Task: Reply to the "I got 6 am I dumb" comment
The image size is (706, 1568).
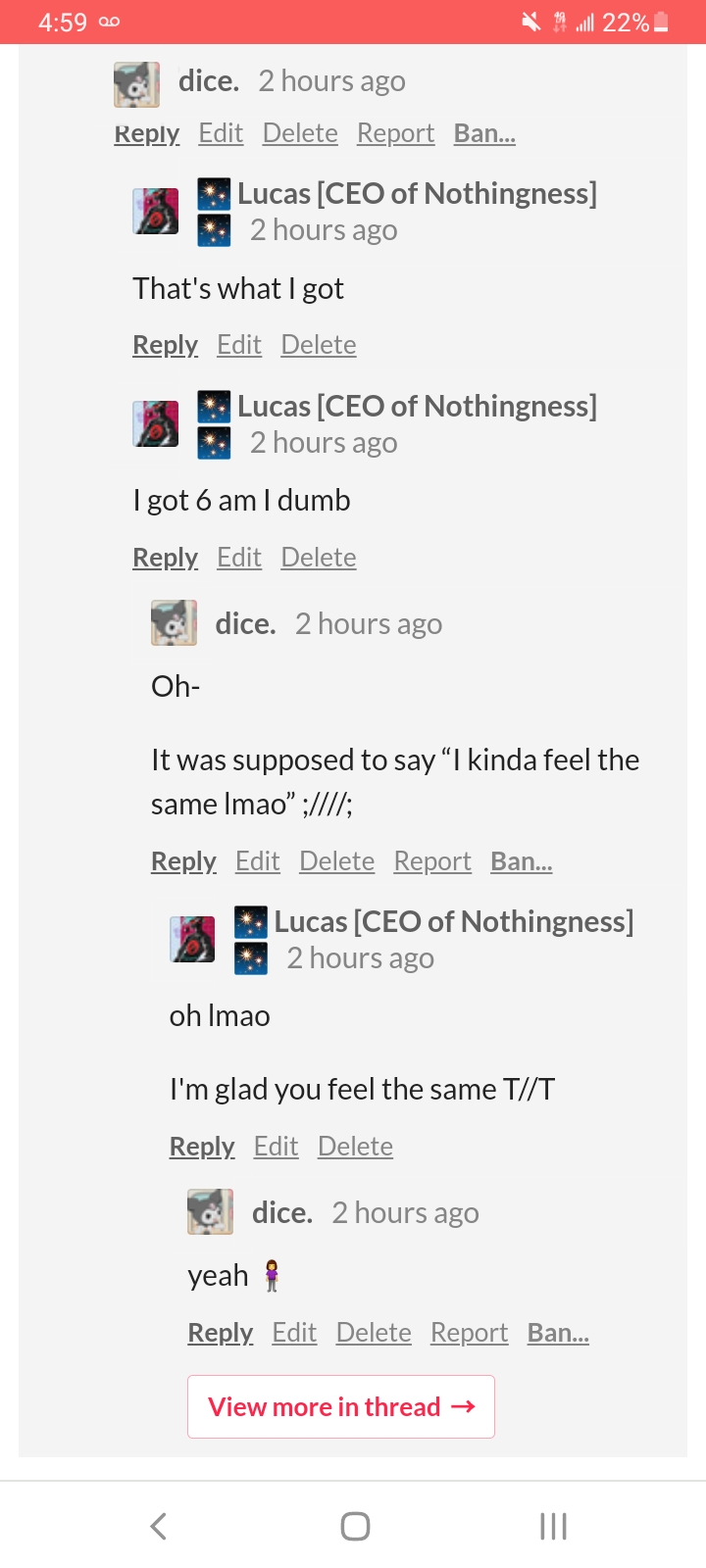Action: [x=165, y=558]
